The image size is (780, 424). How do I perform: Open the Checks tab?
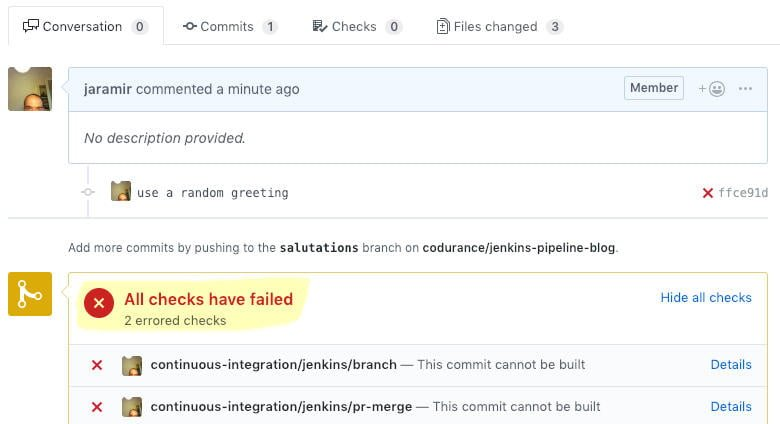point(356,26)
